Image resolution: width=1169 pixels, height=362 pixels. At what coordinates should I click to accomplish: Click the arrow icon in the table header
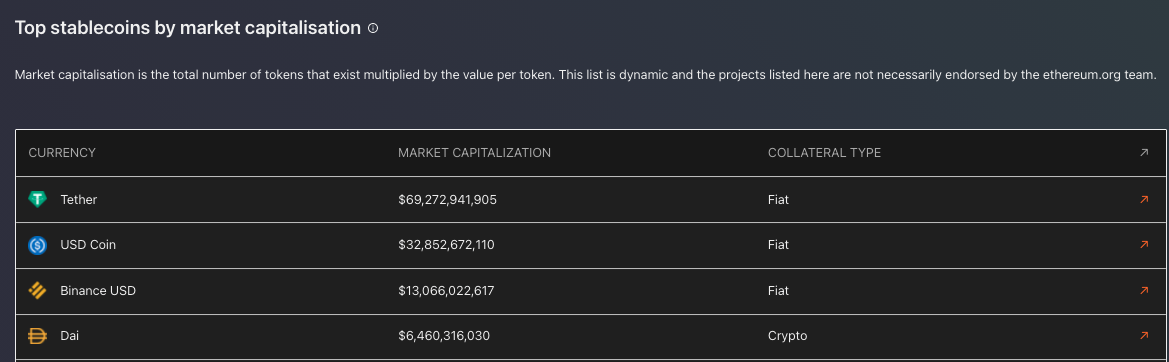(1144, 153)
